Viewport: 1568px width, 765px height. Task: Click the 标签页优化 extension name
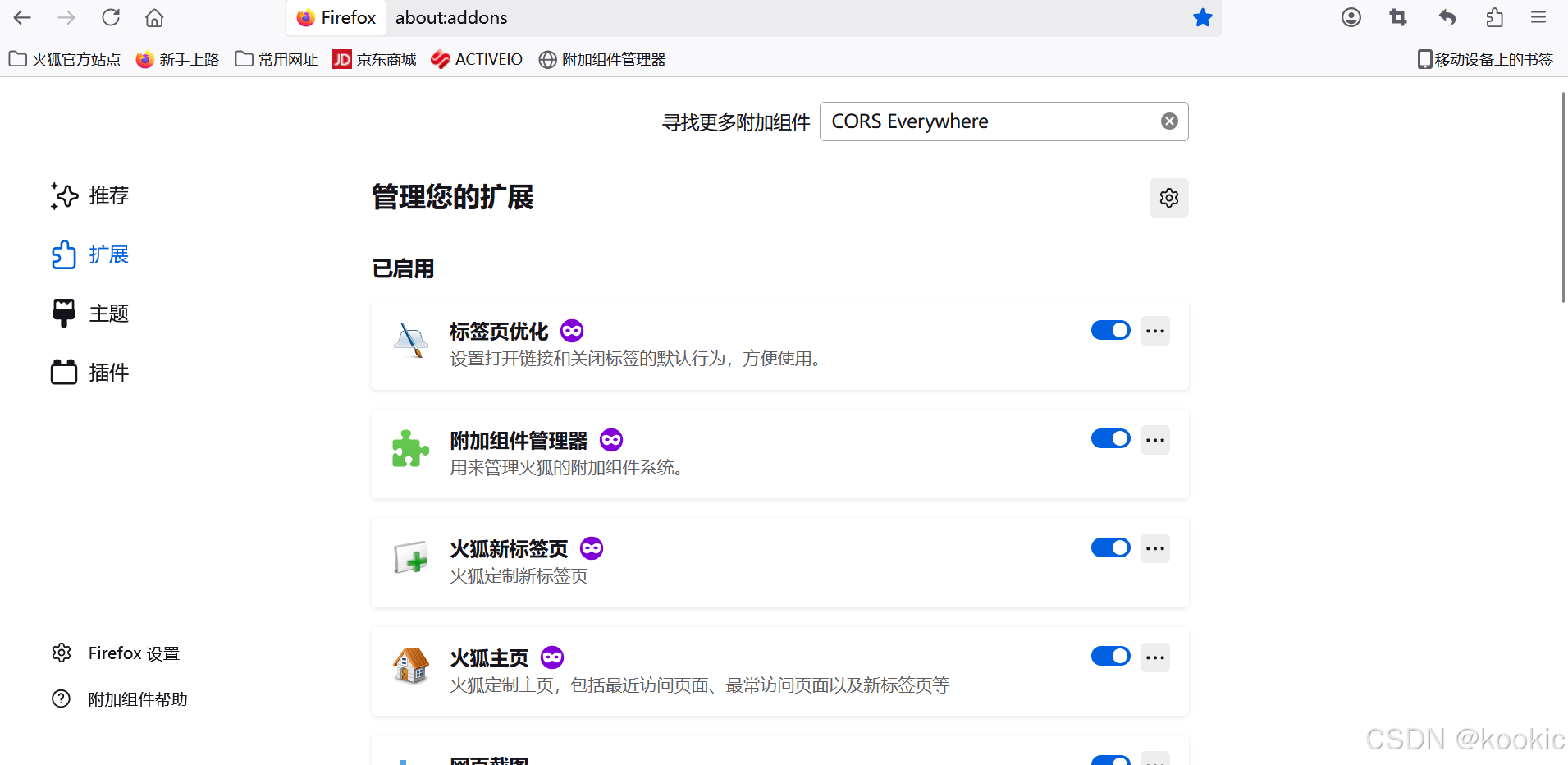point(499,332)
